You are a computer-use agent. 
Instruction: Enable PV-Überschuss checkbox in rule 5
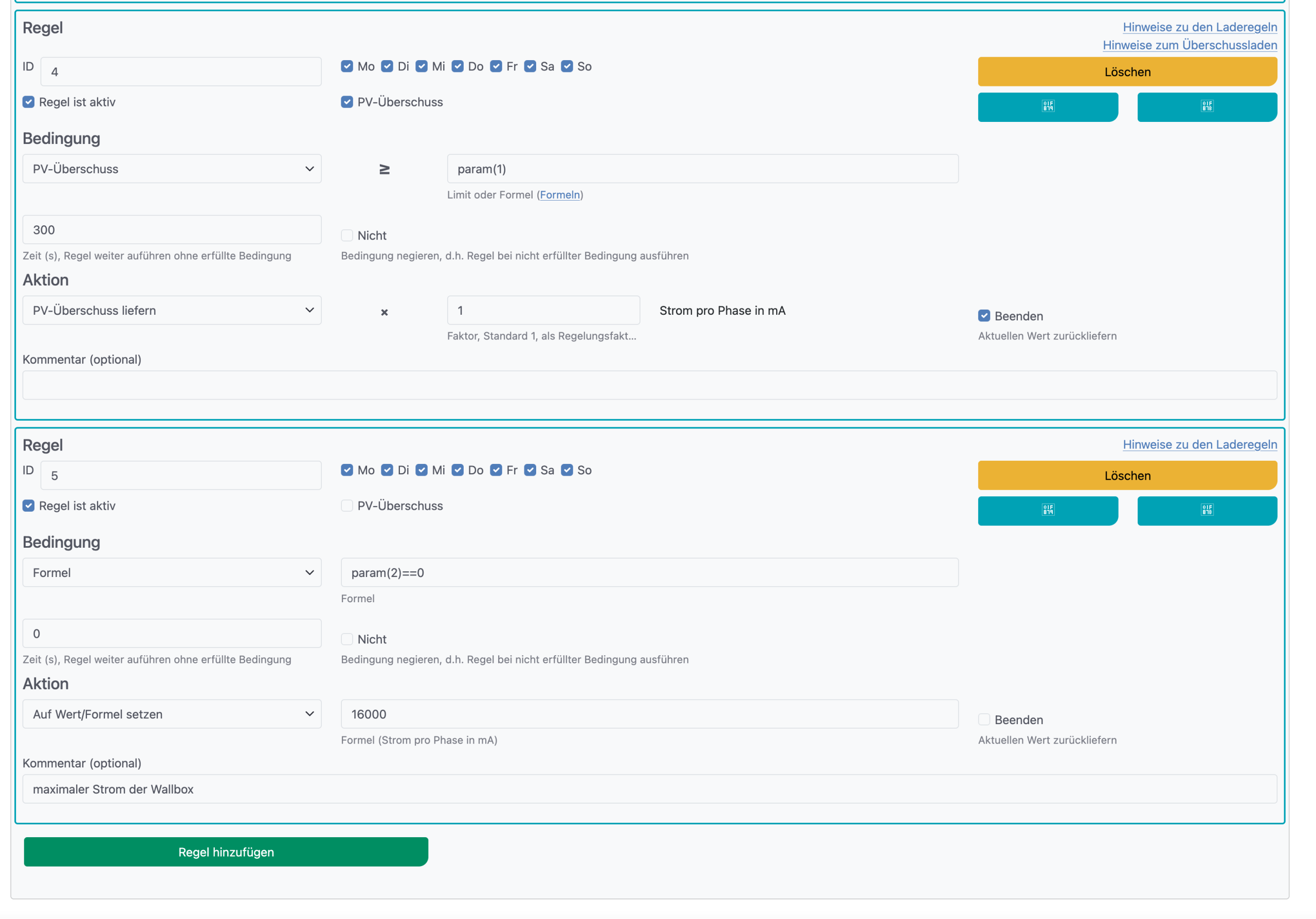347,506
